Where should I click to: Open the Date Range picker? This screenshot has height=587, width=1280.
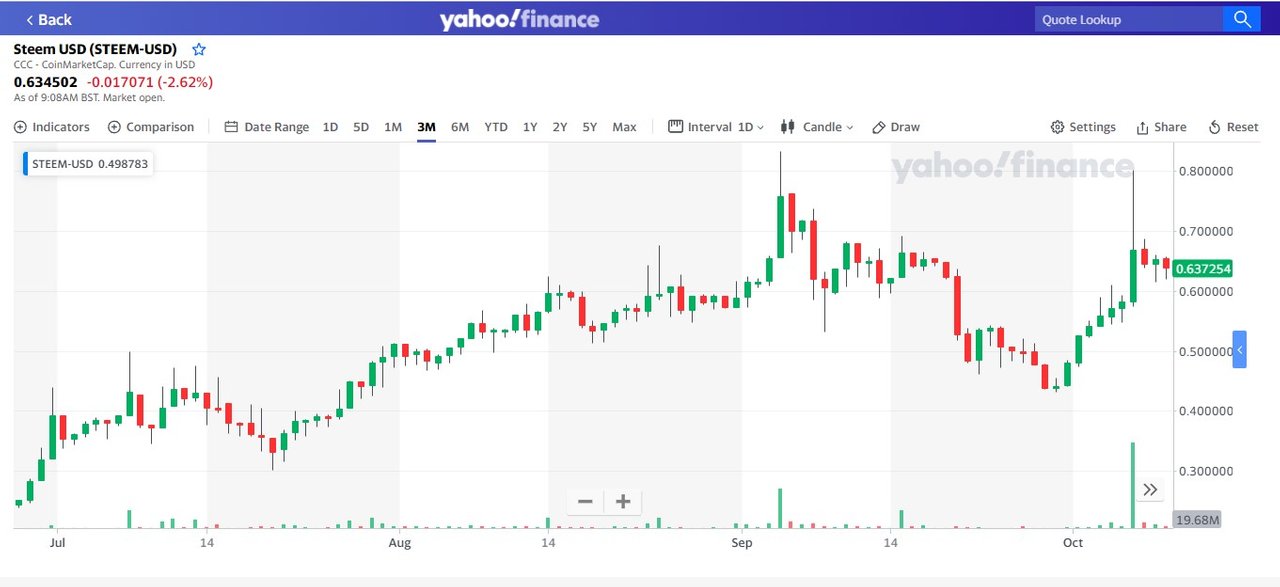coord(267,127)
